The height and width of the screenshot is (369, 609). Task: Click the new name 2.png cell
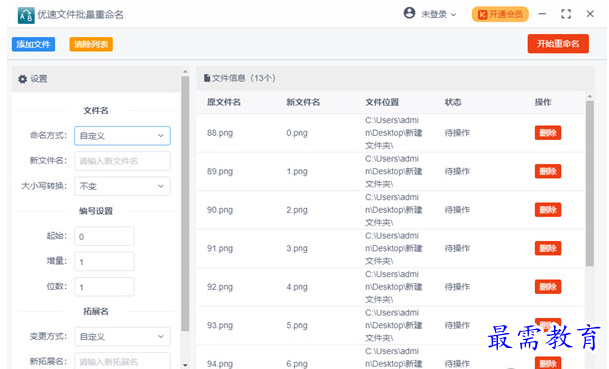tap(297, 210)
